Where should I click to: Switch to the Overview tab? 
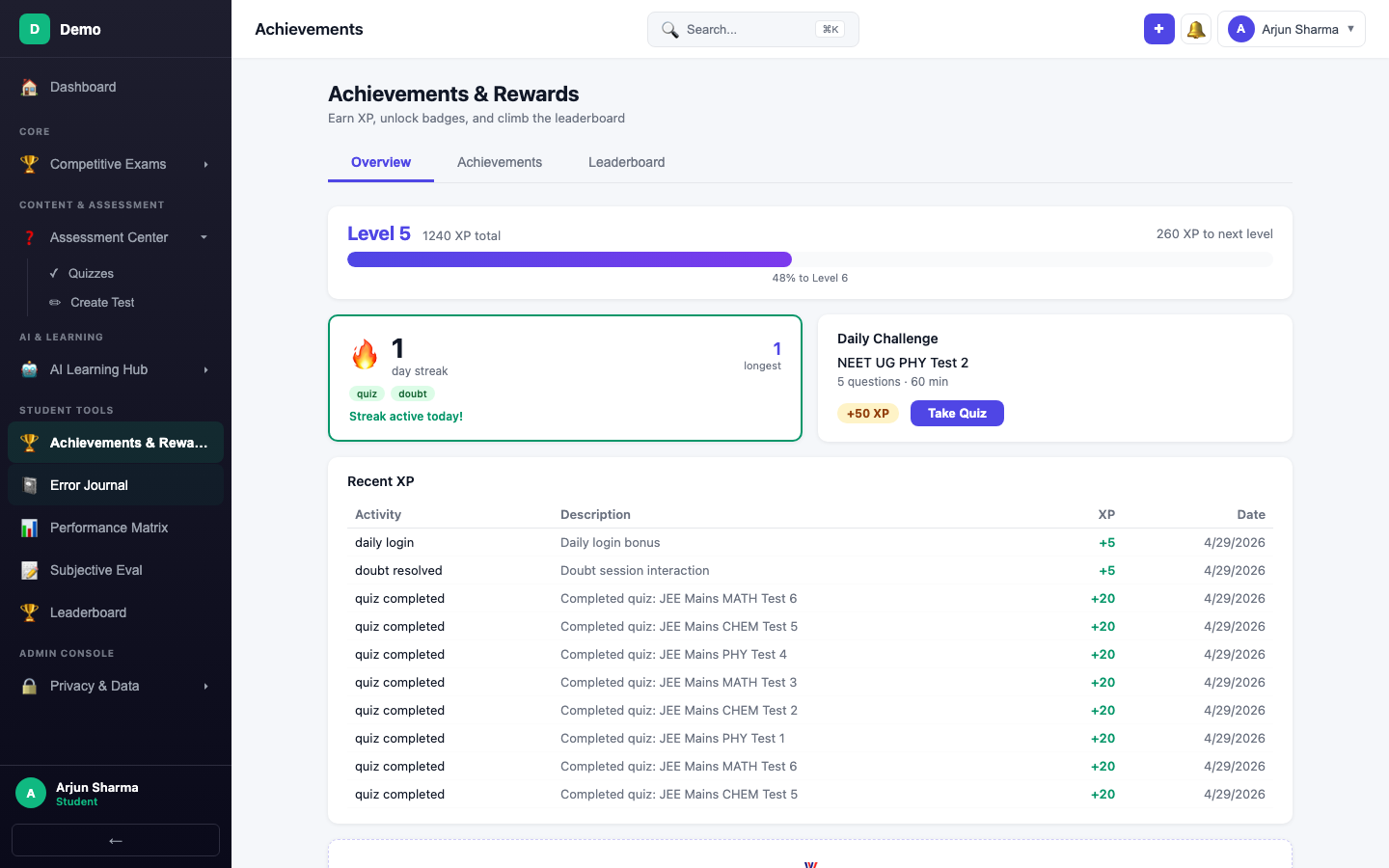pos(381,162)
